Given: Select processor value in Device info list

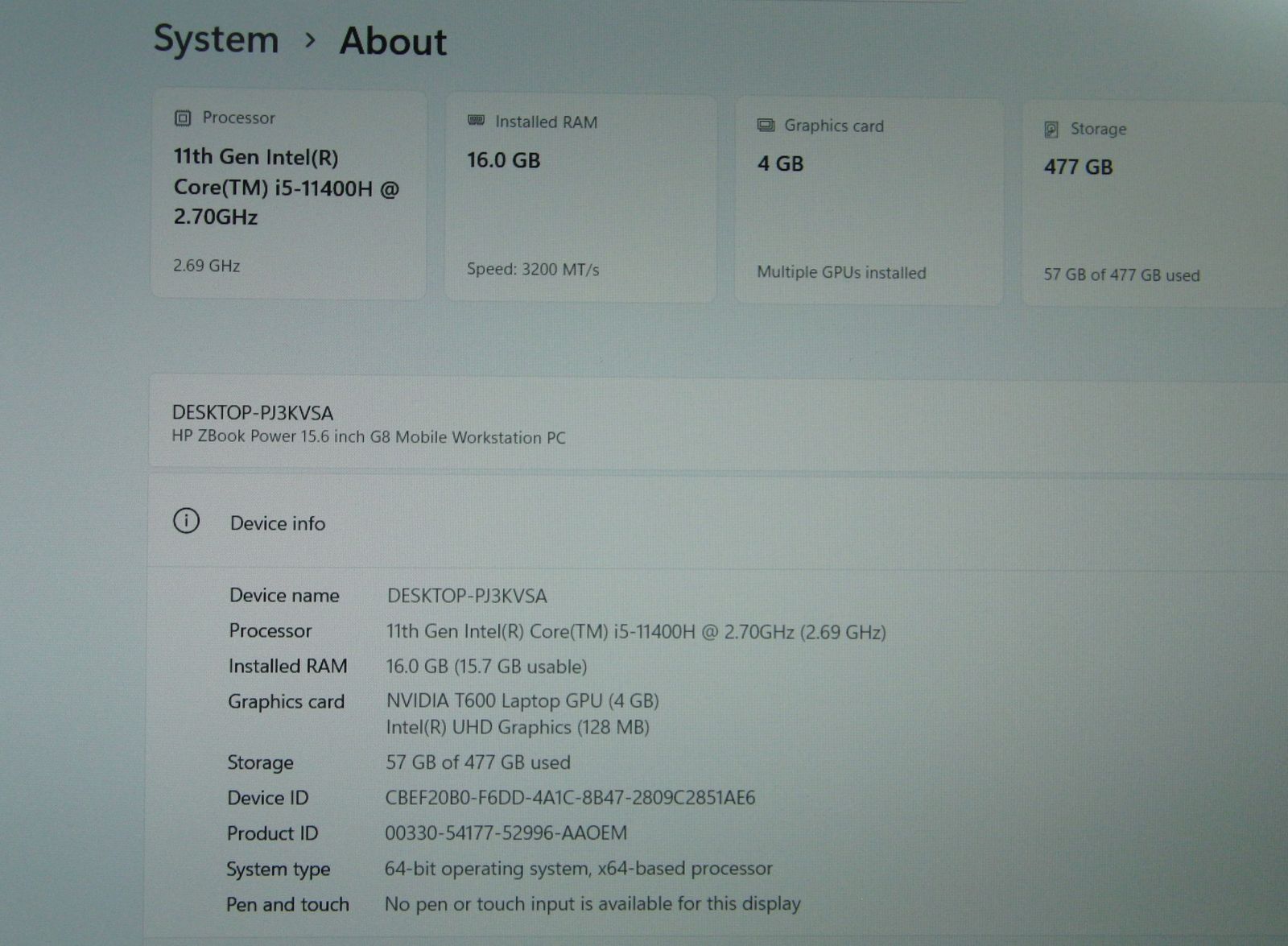Looking at the screenshot, I should click(x=636, y=631).
